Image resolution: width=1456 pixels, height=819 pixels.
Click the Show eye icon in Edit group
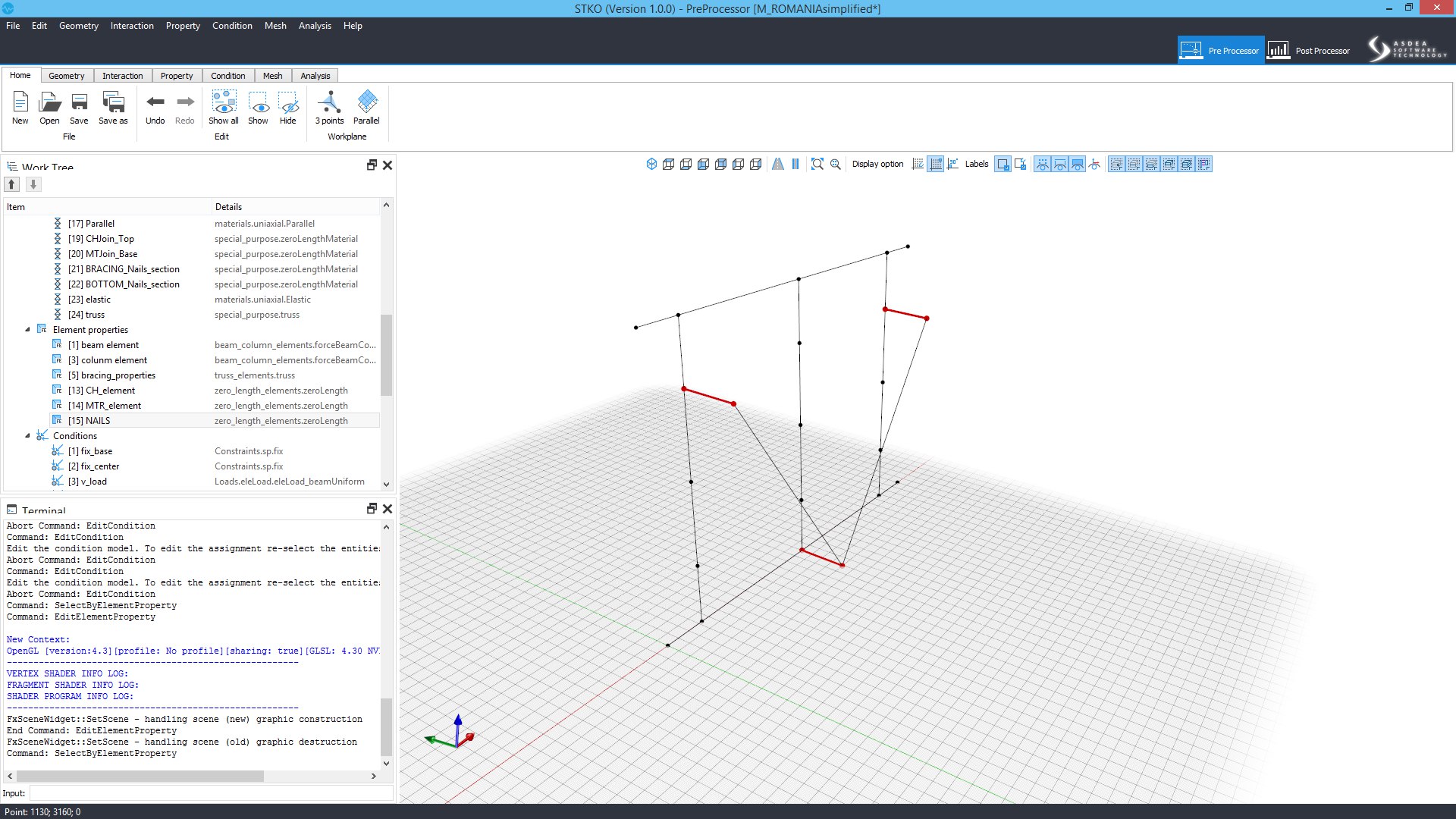point(258,107)
